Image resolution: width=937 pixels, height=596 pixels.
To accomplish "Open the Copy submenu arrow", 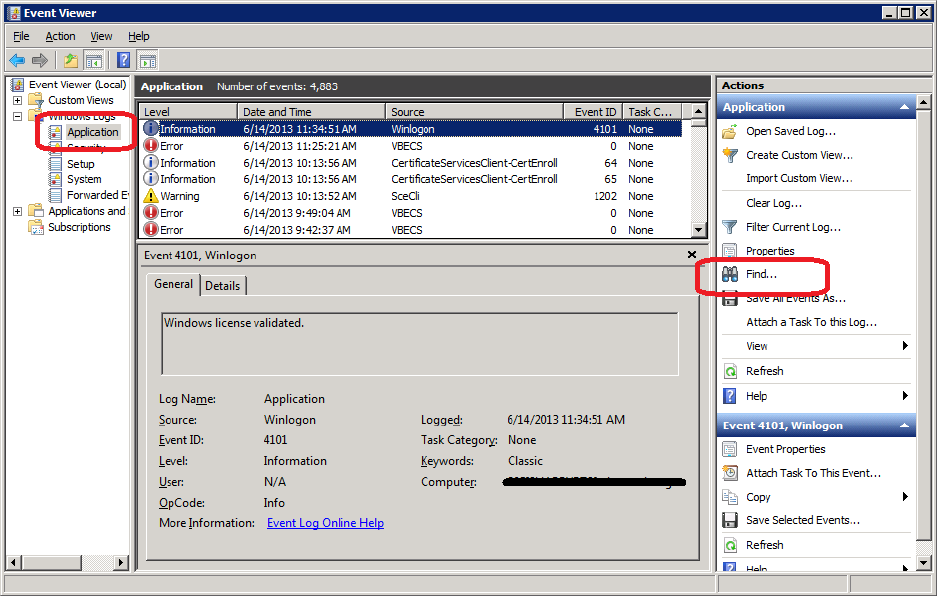I will (905, 497).
